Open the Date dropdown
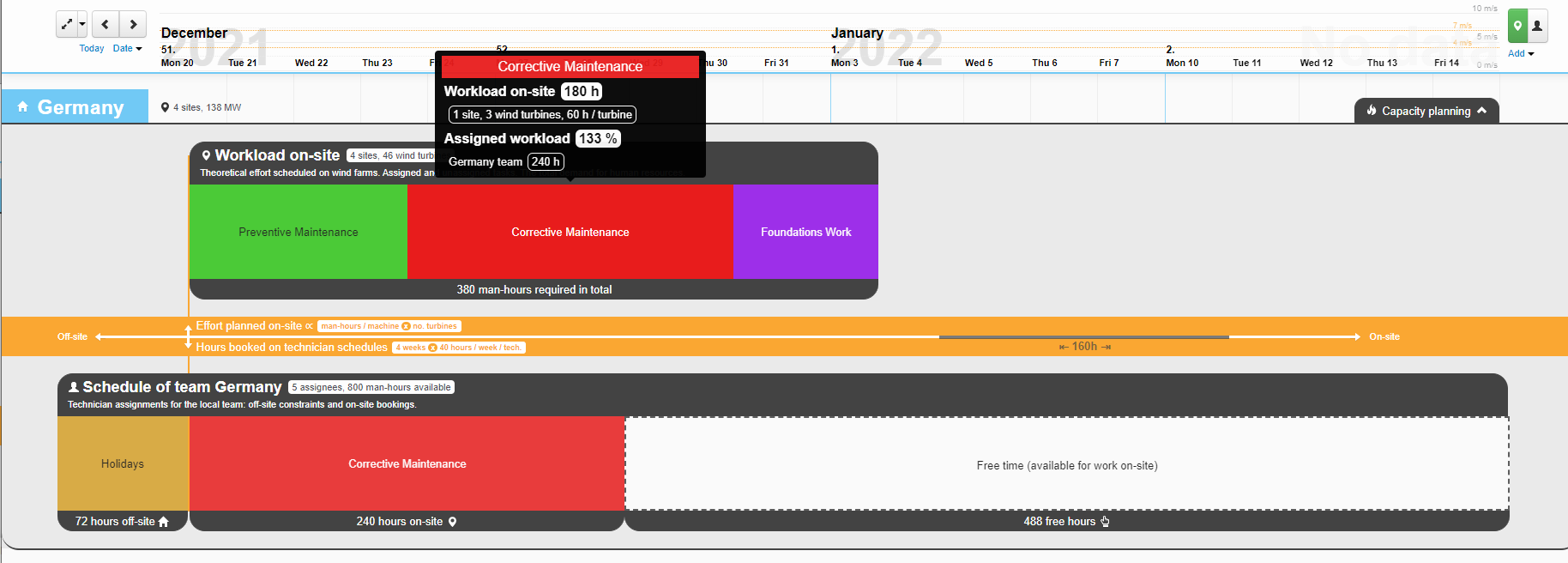Viewport: 1568px width, 563px height. point(127,48)
